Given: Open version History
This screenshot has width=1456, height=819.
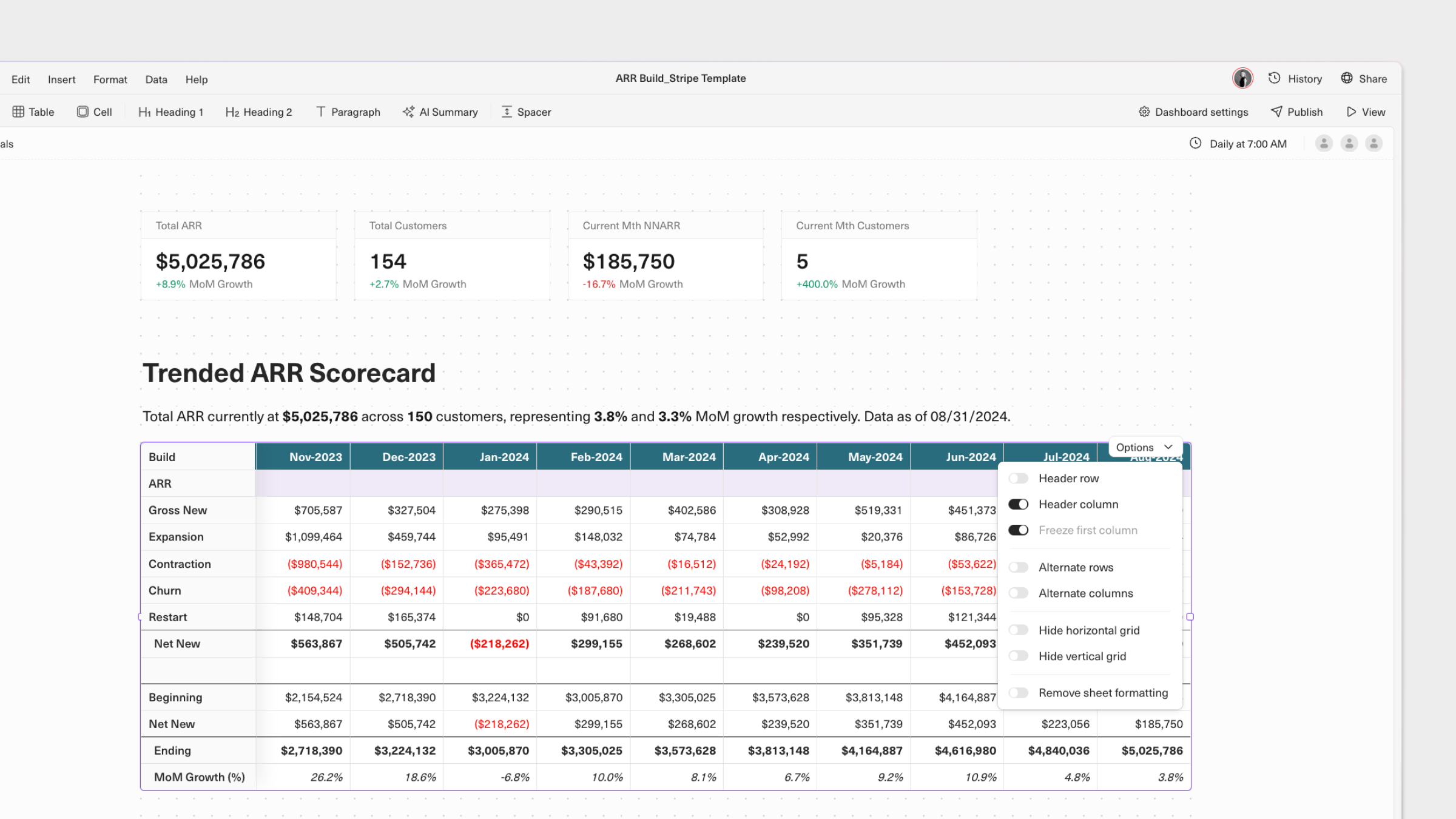Looking at the screenshot, I should 1295,79.
